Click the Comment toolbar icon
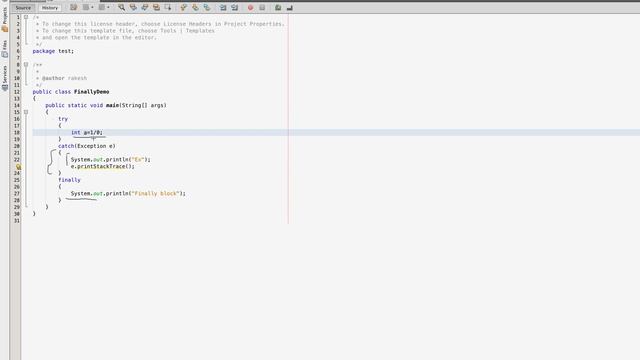640x360 pixels. click(x=278, y=7)
